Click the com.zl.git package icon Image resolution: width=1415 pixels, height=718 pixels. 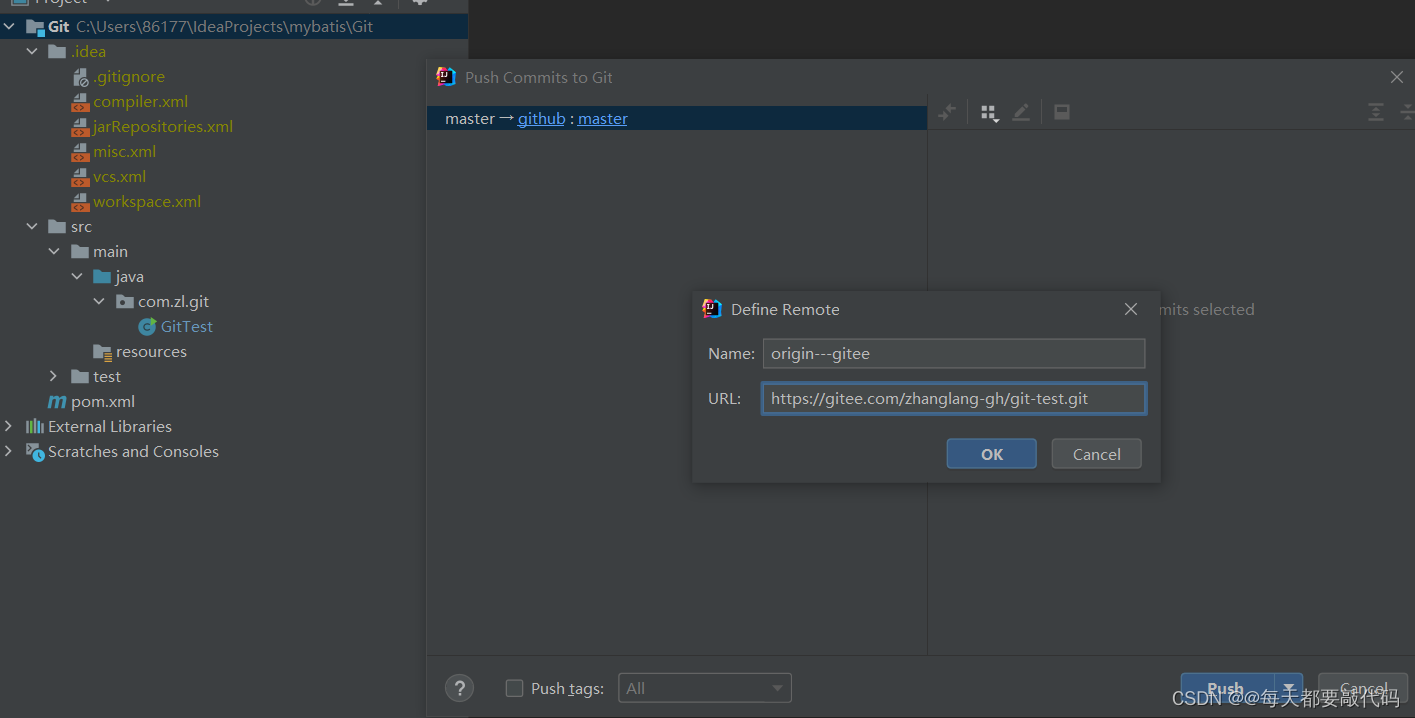(x=125, y=302)
